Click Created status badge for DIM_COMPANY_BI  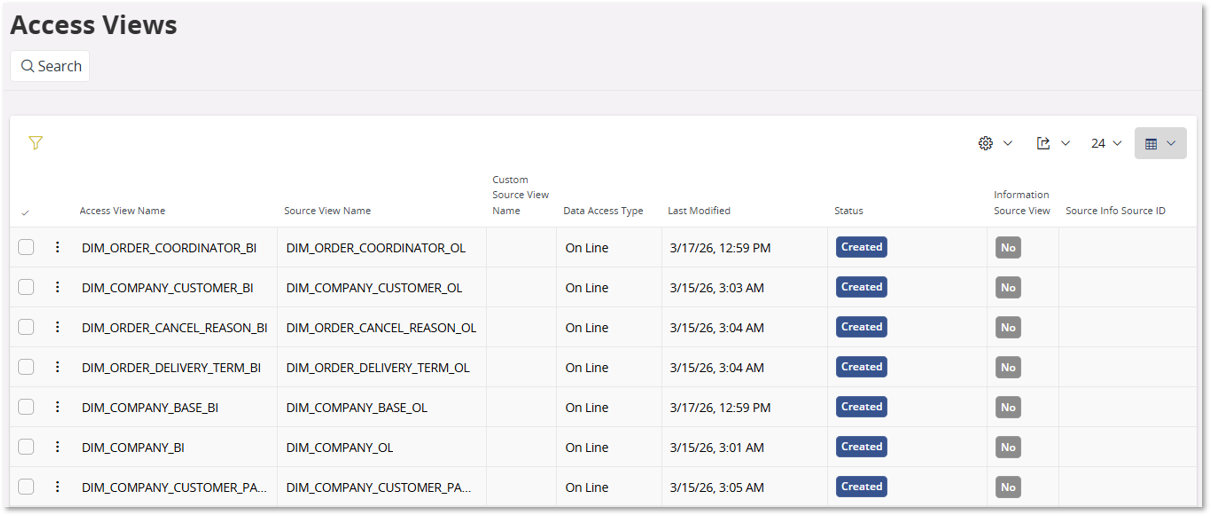tap(861, 447)
